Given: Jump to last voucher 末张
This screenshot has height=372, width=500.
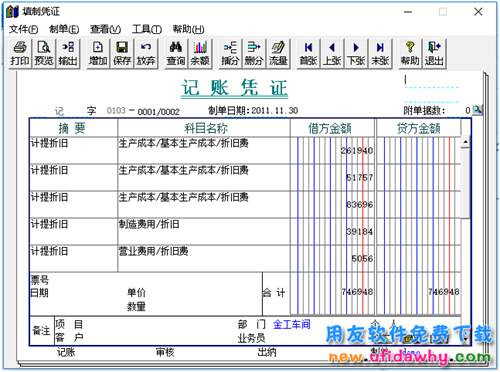Looking at the screenshot, I should coord(380,54).
